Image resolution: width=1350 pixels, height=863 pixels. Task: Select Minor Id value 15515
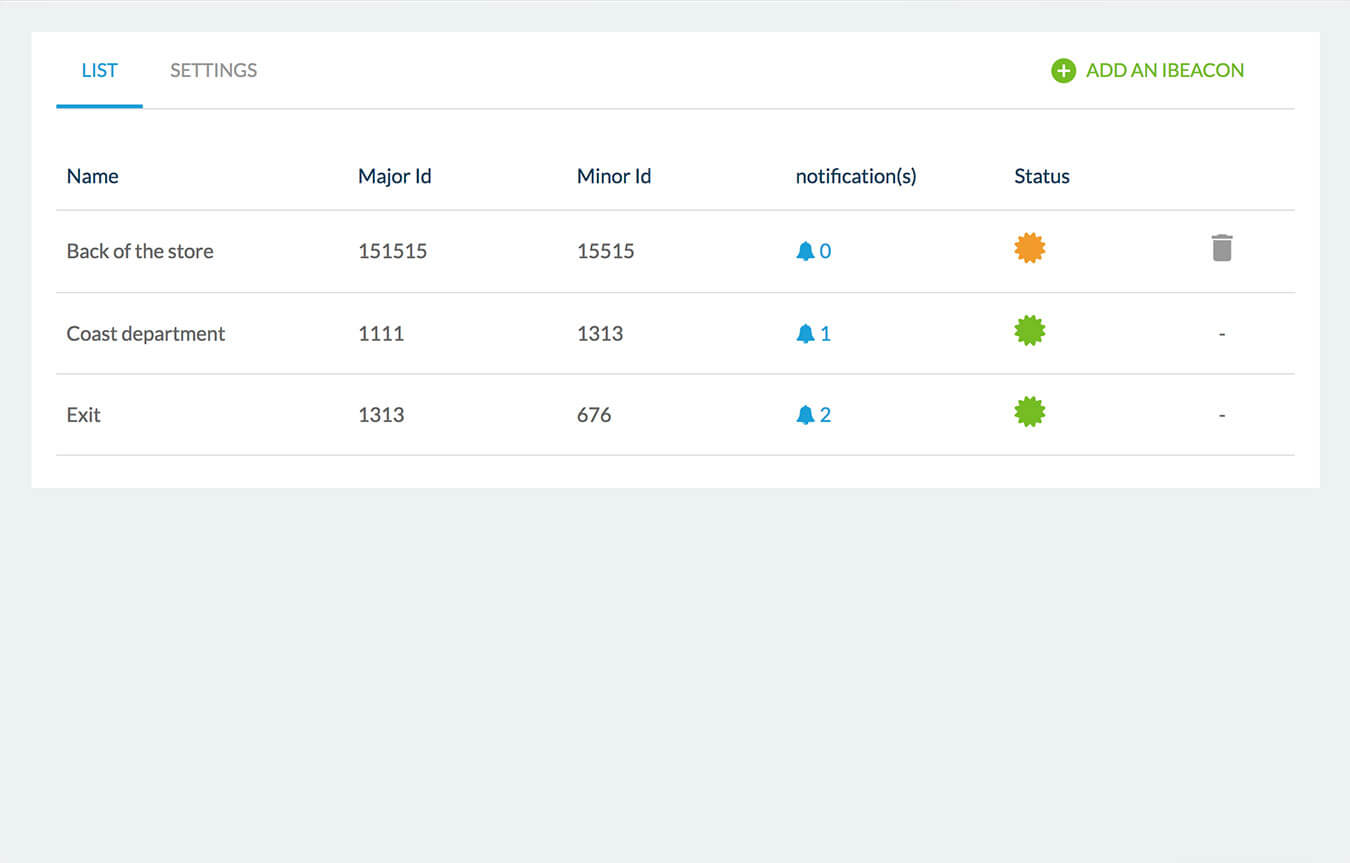606,251
